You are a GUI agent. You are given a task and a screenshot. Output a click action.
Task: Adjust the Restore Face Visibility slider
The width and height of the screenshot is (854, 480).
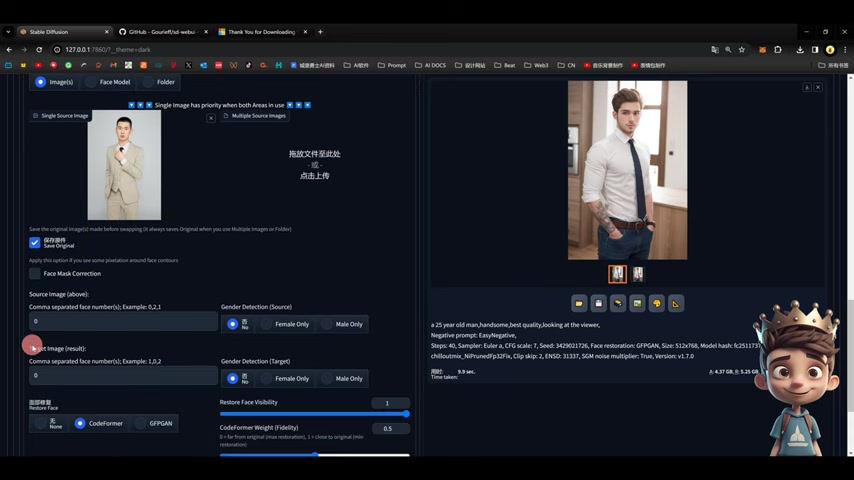(314, 413)
